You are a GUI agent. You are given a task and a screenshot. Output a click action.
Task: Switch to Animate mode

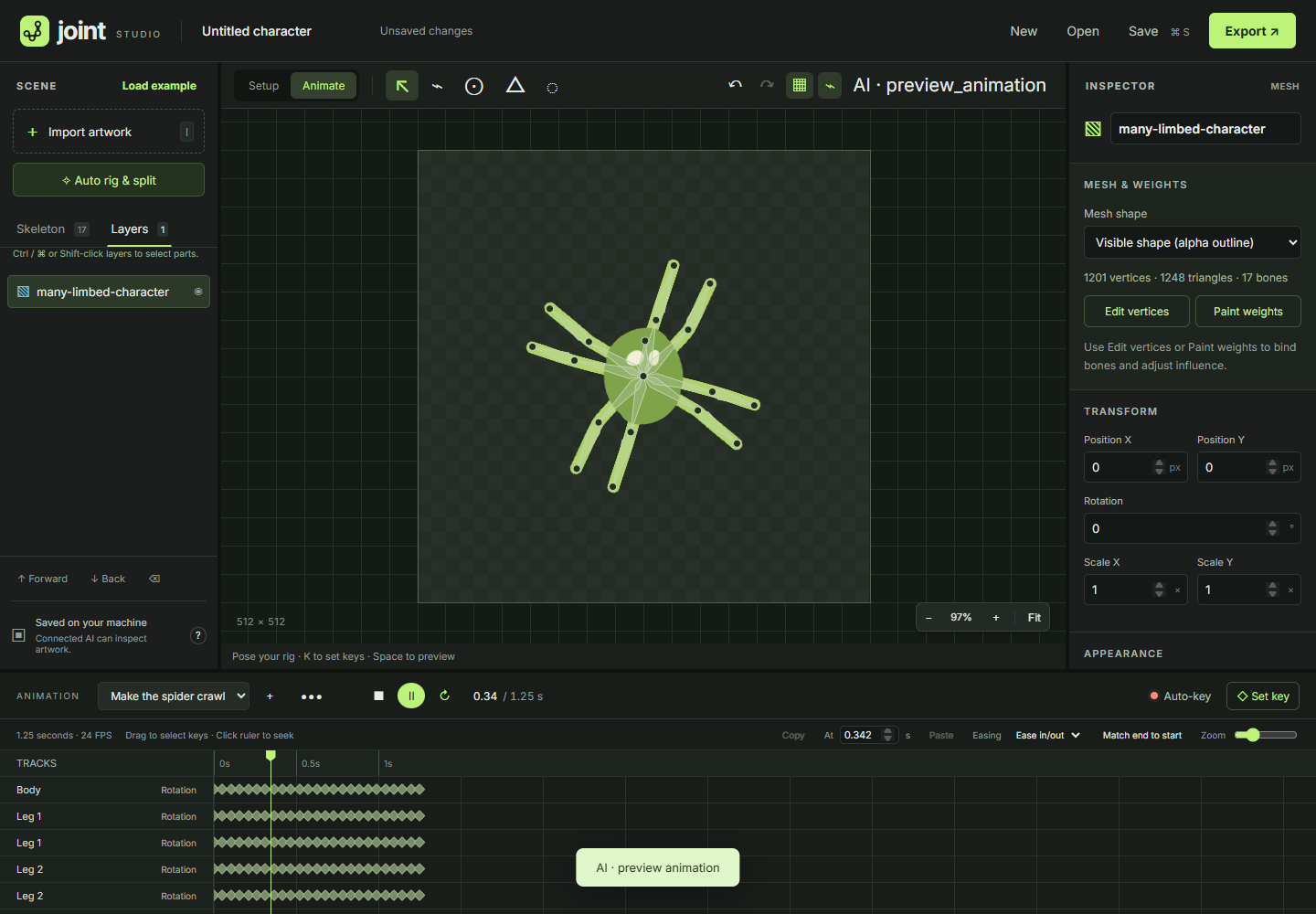(x=324, y=86)
